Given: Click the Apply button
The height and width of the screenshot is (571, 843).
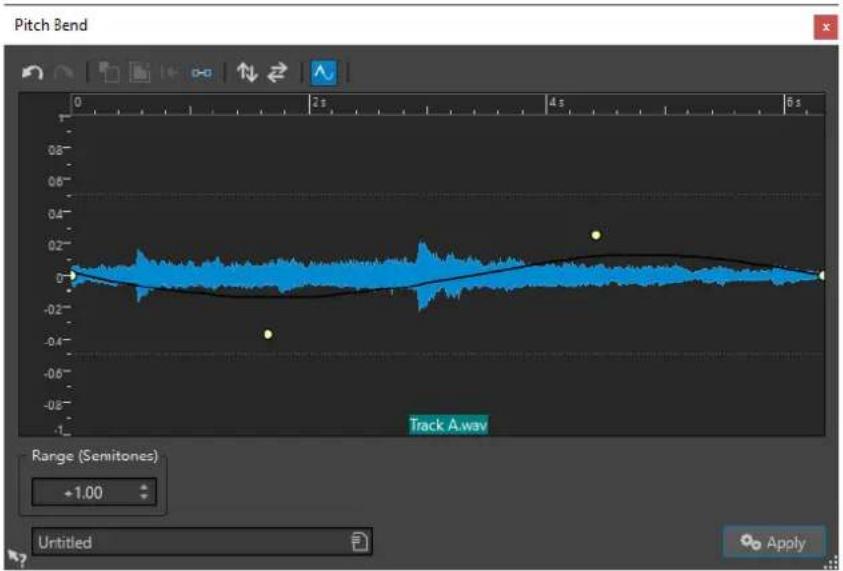Looking at the screenshot, I should click(774, 543).
